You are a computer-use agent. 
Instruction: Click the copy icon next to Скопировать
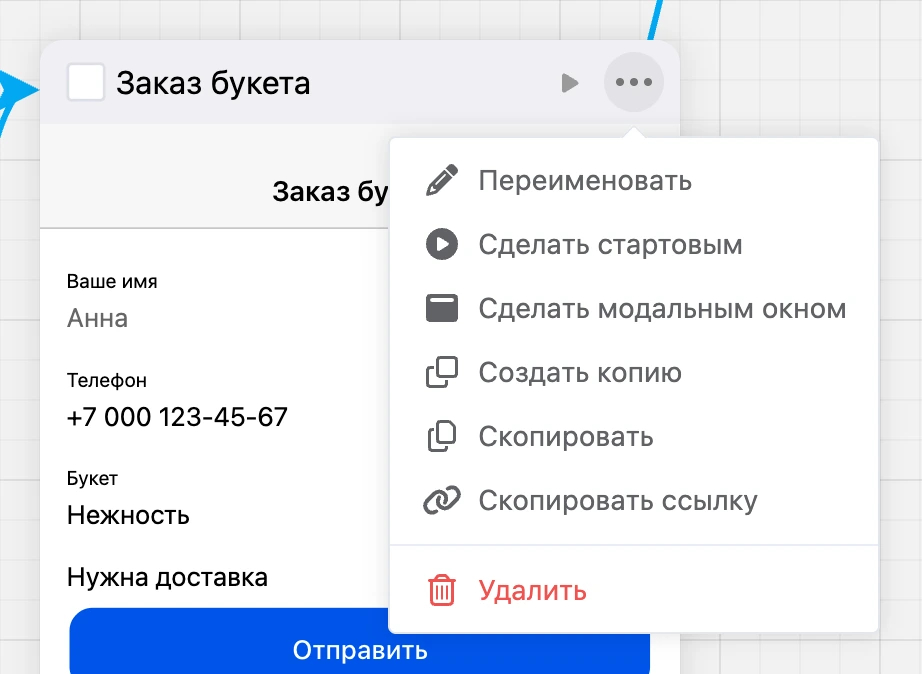coord(442,436)
